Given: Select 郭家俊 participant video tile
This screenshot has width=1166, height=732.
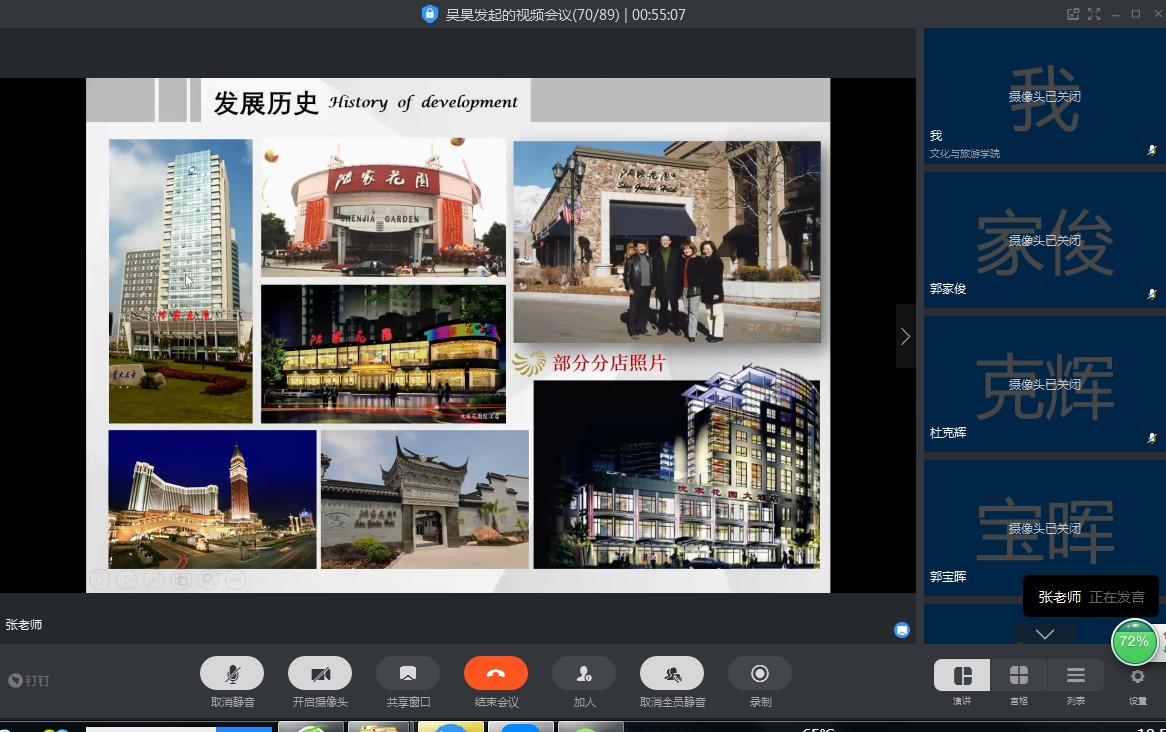Looking at the screenshot, I should click(1044, 240).
